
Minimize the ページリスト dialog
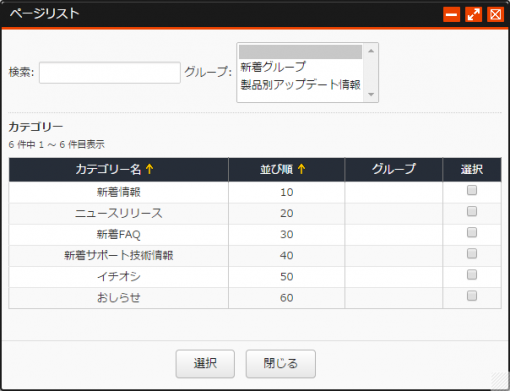pyautogui.click(x=451, y=14)
